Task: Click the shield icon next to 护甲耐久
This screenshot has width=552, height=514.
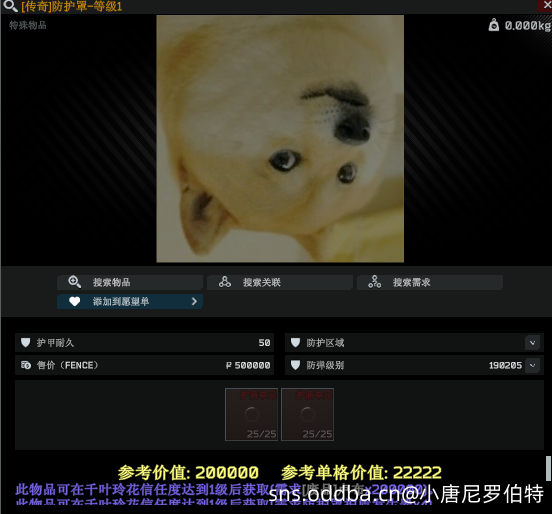Action: click(x=26, y=343)
